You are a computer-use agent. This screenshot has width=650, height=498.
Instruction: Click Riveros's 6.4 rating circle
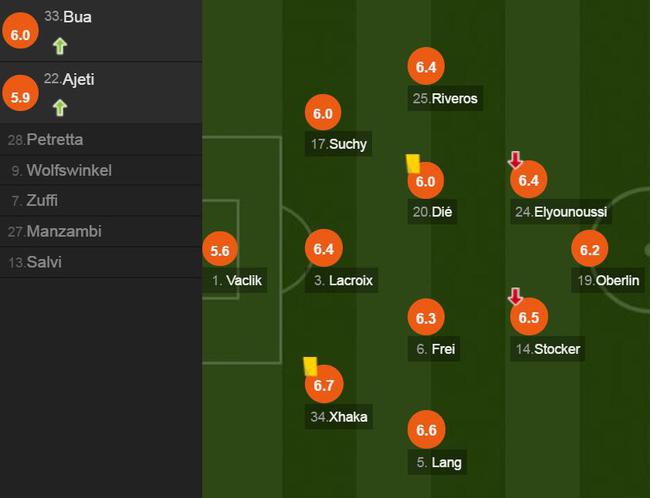click(x=426, y=66)
